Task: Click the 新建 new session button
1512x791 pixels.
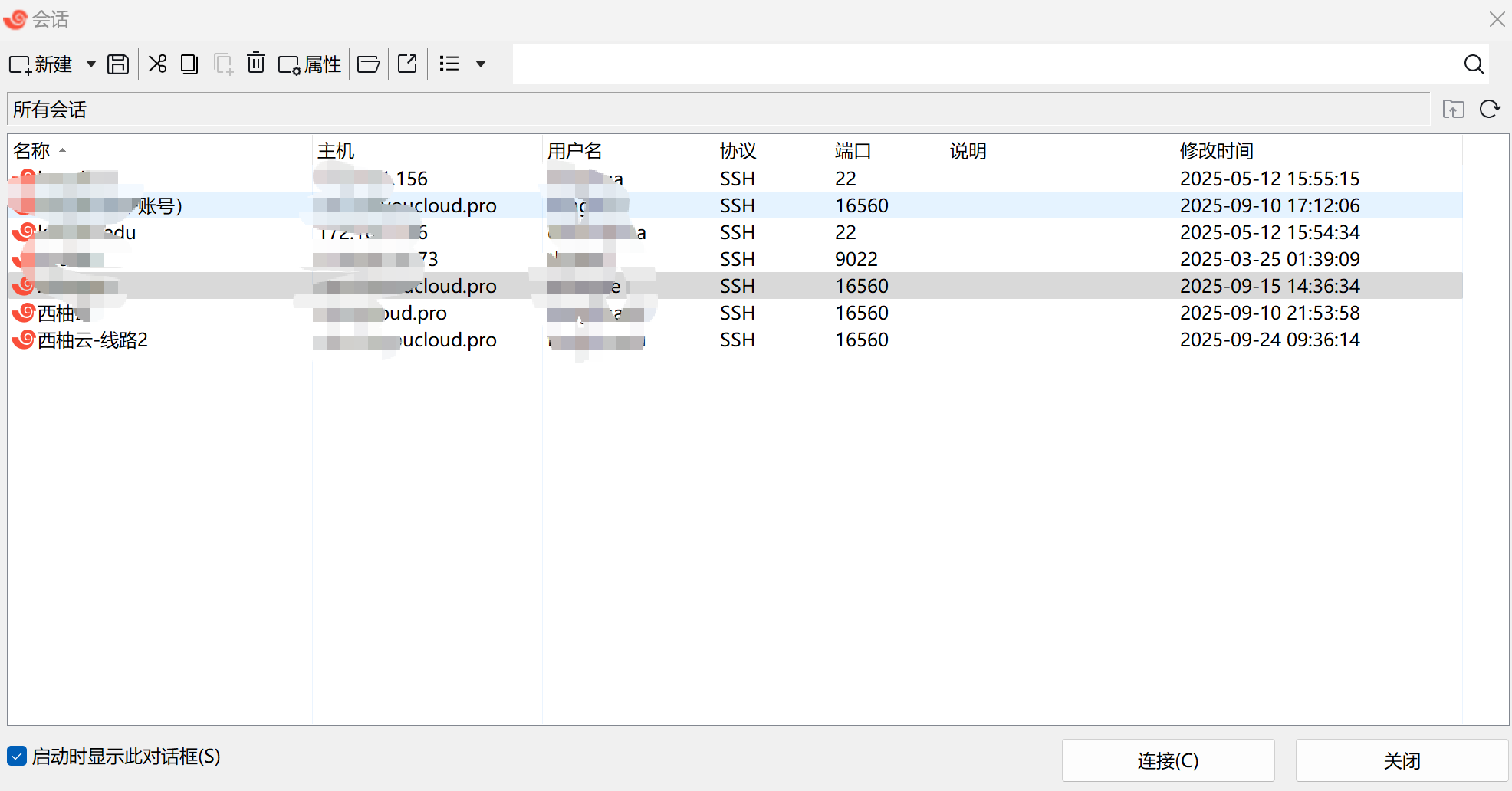Action: click(41, 64)
